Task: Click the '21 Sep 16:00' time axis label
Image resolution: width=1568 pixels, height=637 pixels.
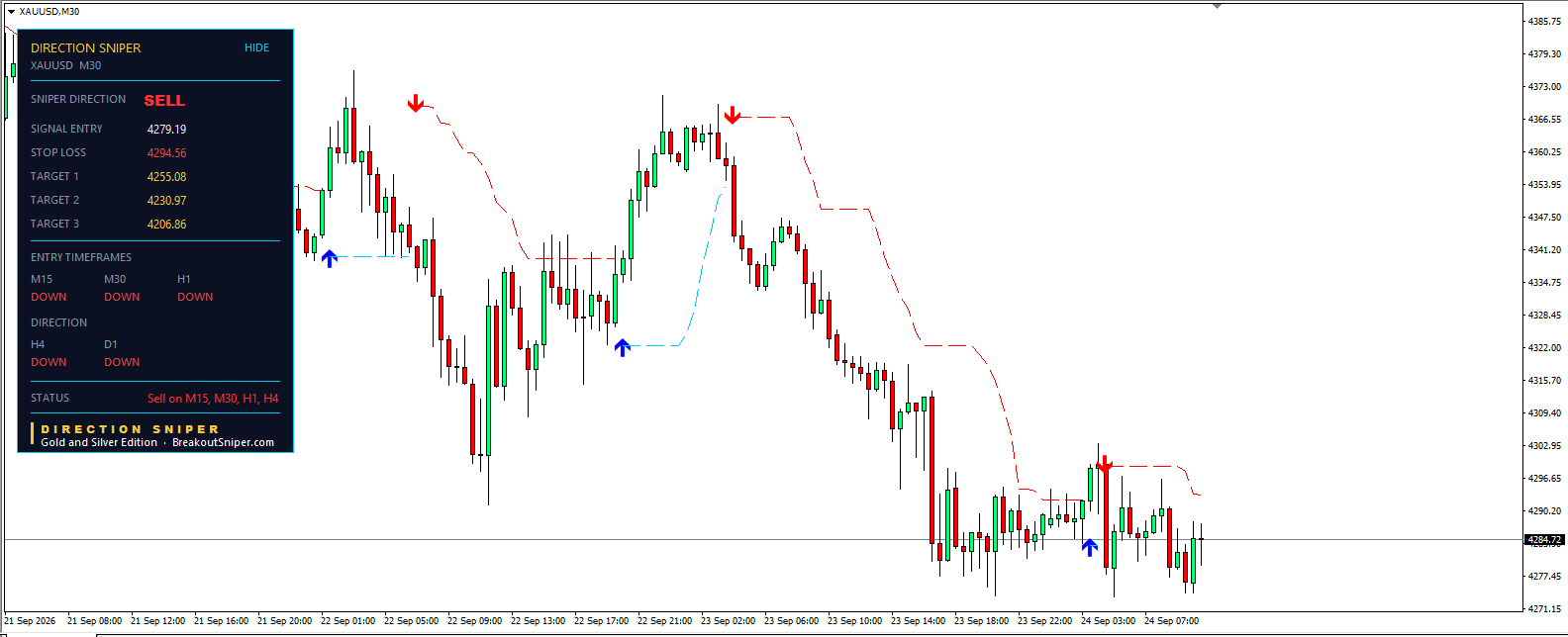Action: tap(222, 621)
